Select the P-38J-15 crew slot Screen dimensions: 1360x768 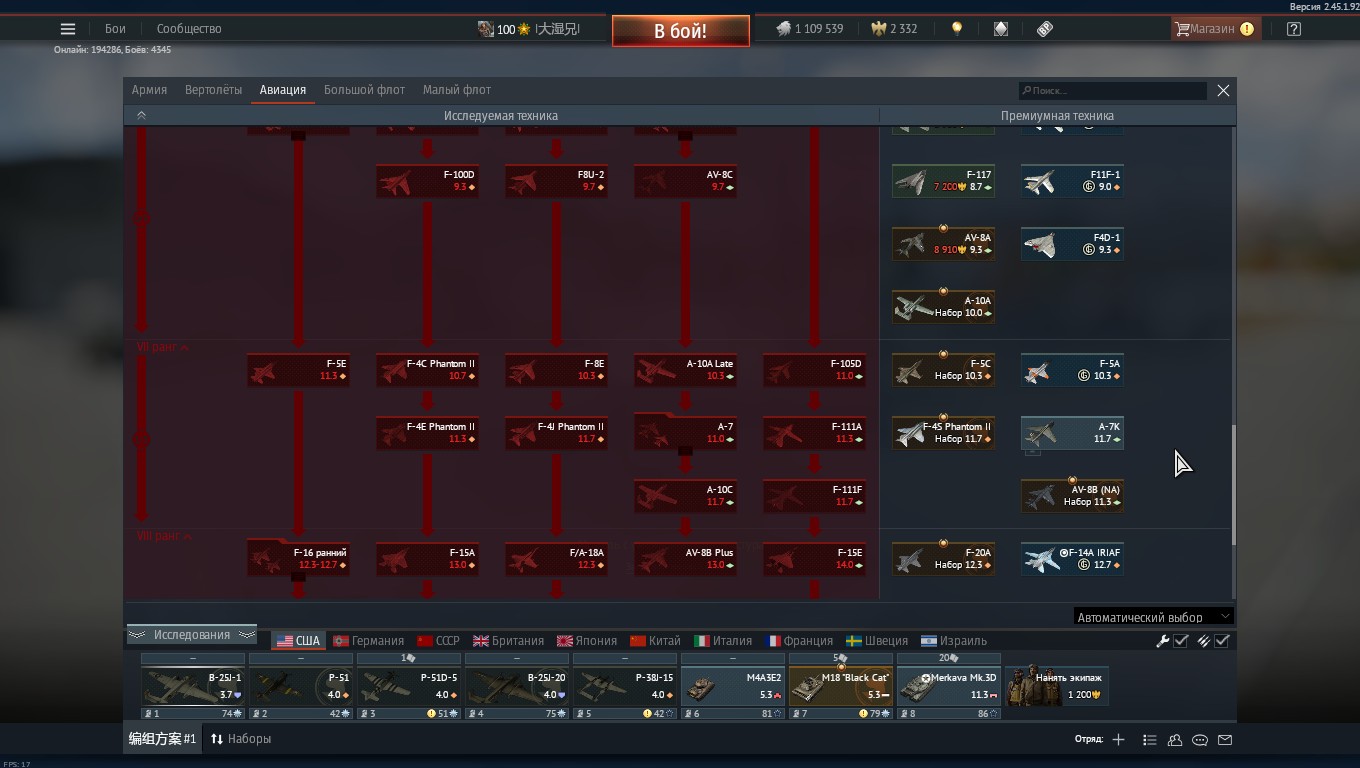point(624,686)
